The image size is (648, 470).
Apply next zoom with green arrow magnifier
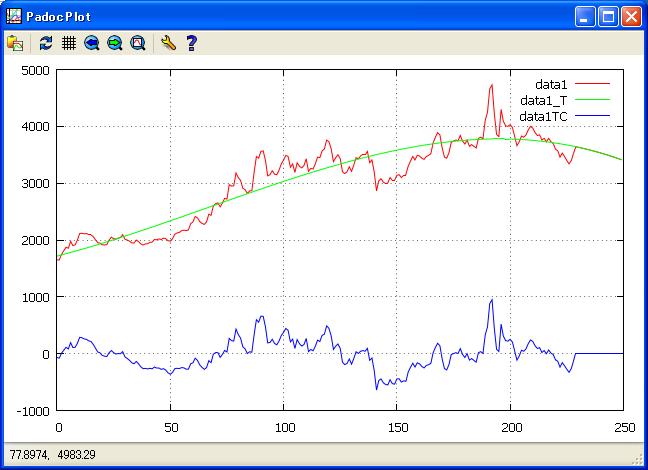[115, 43]
